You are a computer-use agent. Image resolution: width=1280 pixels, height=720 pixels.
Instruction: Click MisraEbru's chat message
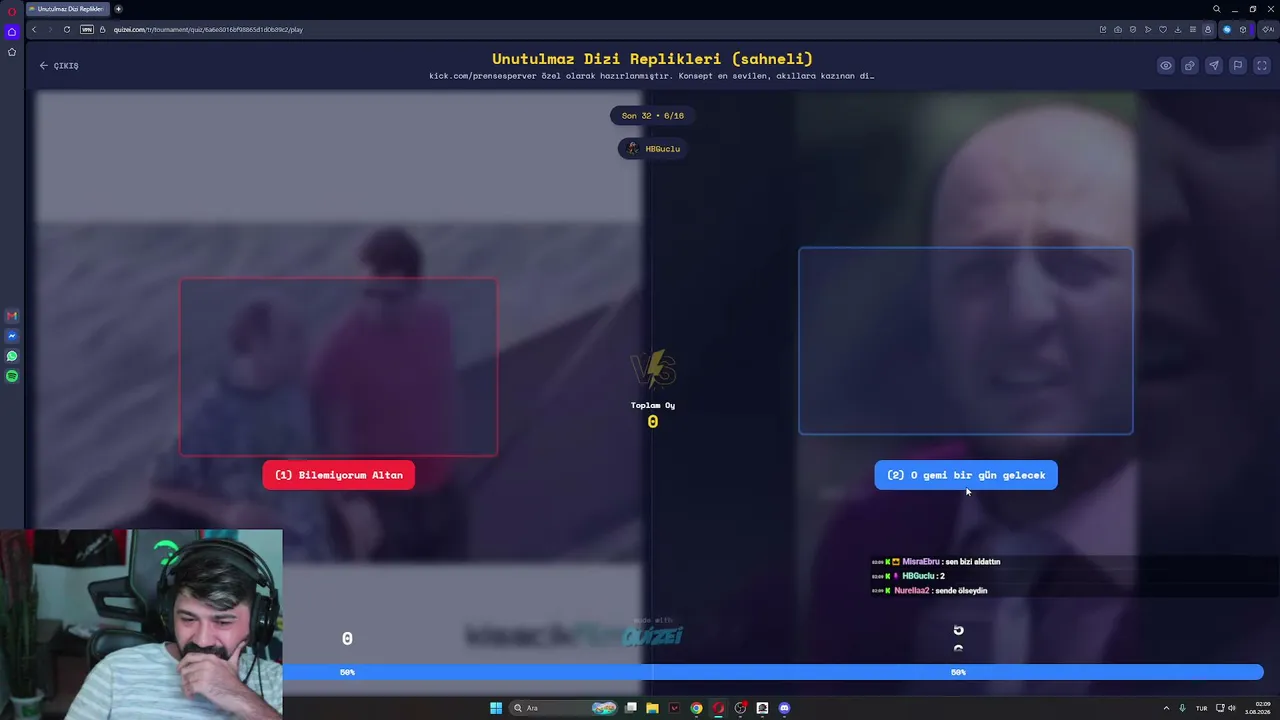coord(936,562)
